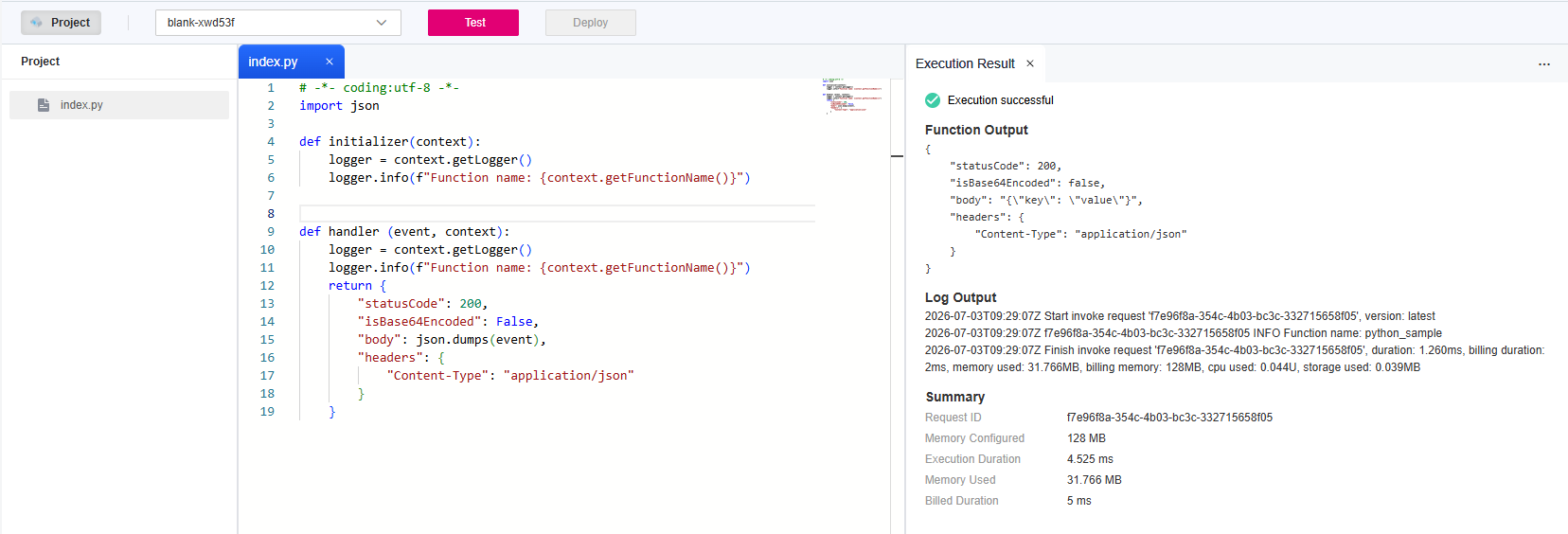Click the Memory Used value 31.766 MB
The image size is (1568, 534).
point(1094,480)
